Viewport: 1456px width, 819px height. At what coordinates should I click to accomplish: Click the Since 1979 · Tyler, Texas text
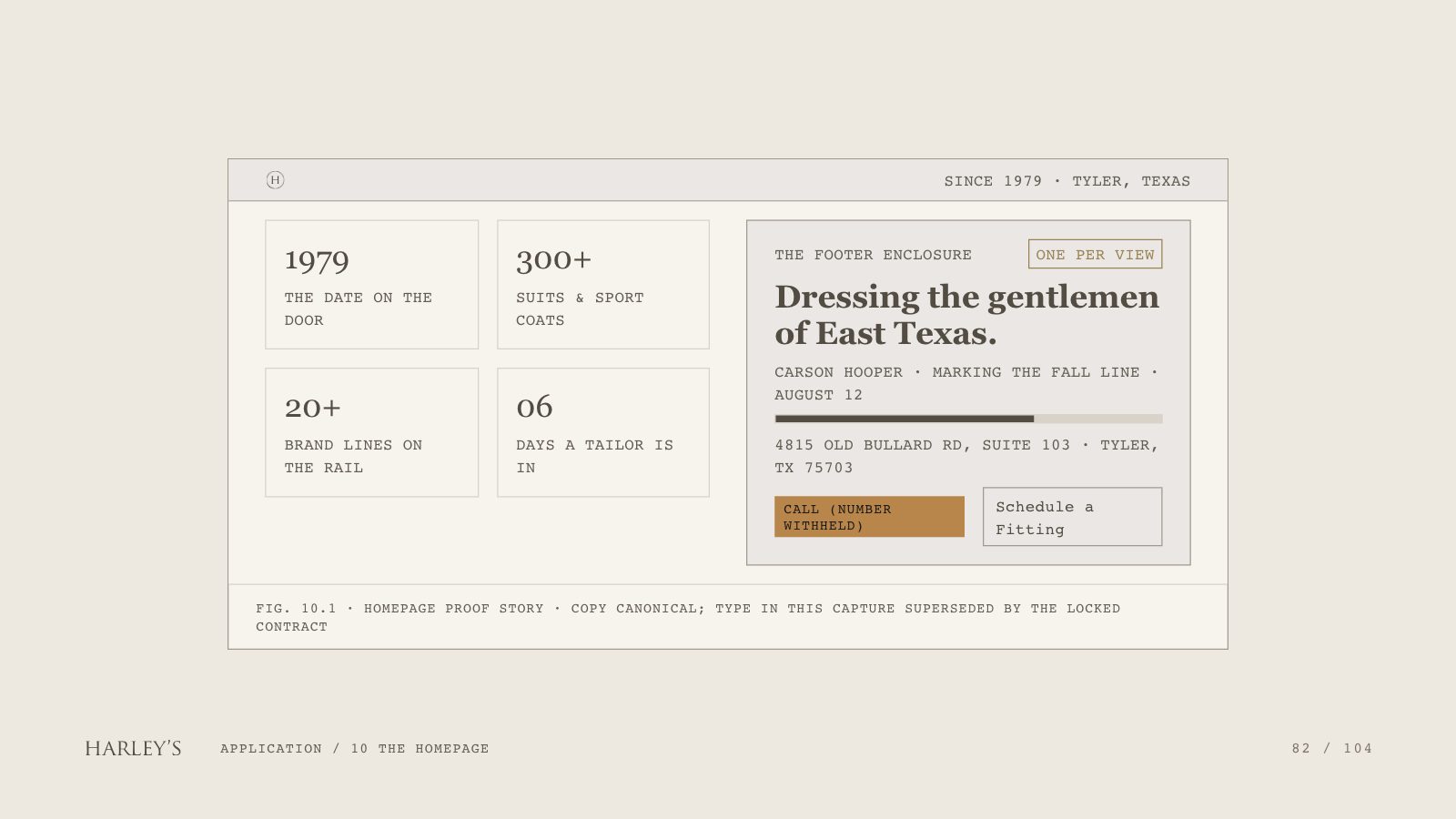point(1067,181)
